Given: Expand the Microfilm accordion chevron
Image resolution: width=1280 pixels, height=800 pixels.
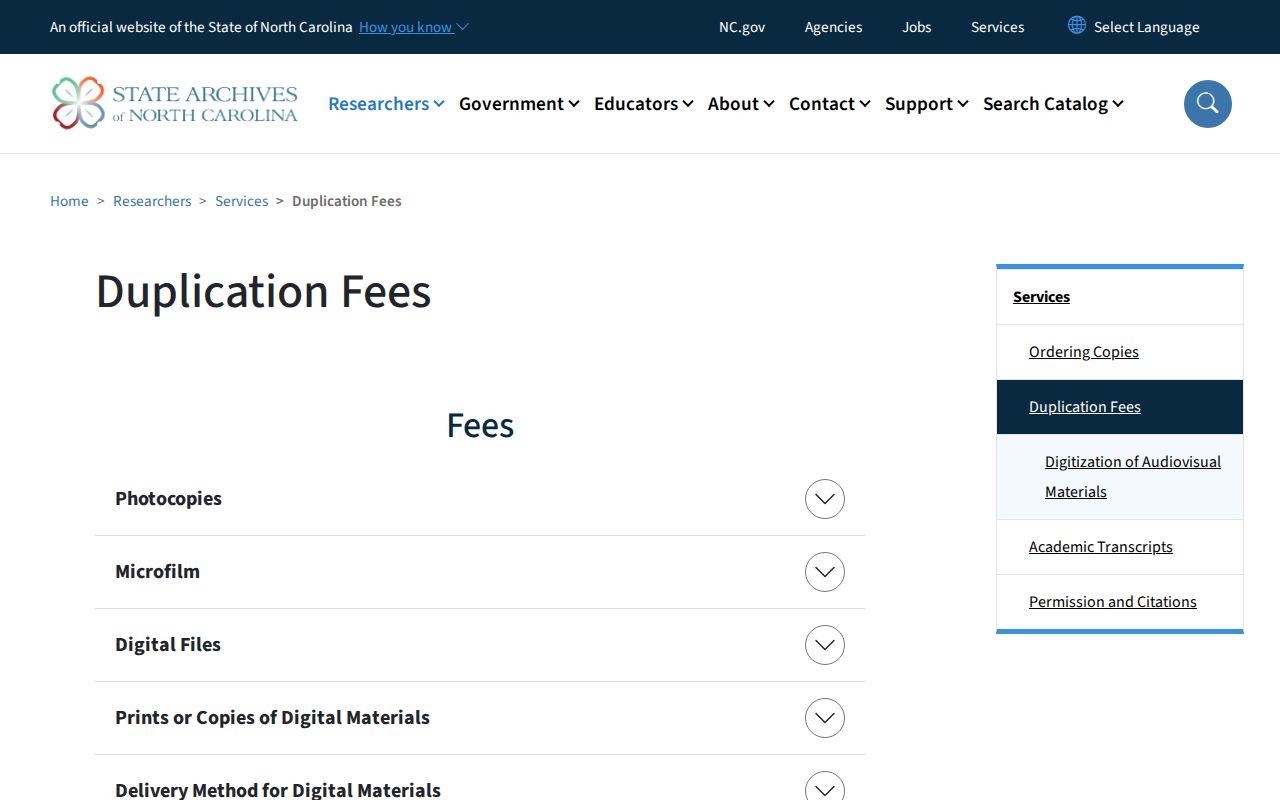Looking at the screenshot, I should tap(825, 572).
